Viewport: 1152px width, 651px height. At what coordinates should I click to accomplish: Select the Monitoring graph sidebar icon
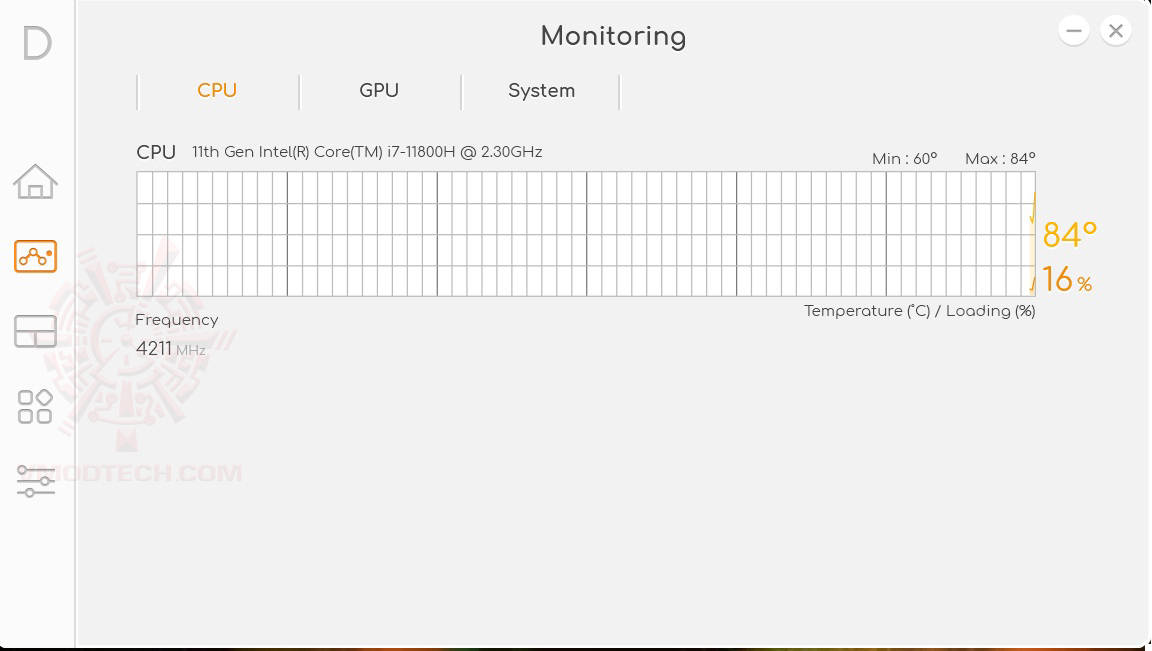coord(35,257)
